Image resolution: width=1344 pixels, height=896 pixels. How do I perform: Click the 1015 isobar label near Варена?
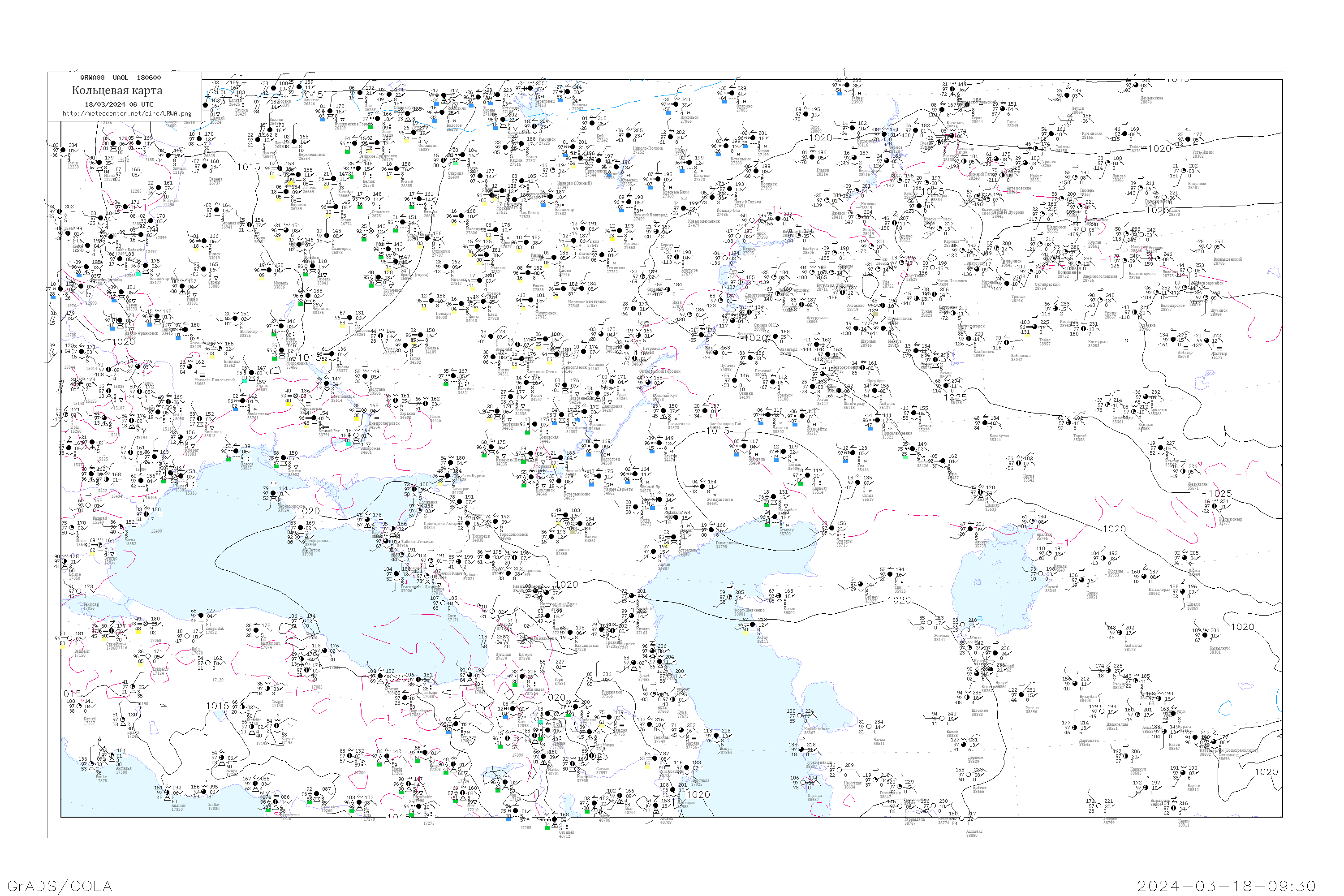249,167
